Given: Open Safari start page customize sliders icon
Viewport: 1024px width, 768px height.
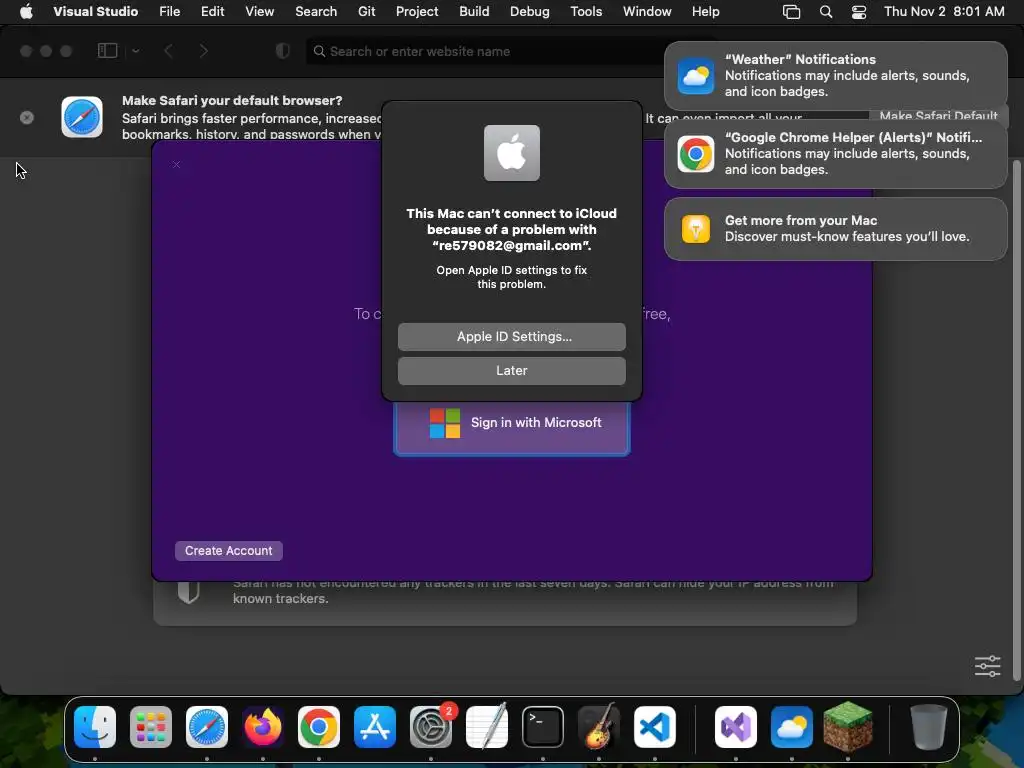Looking at the screenshot, I should click(x=987, y=665).
